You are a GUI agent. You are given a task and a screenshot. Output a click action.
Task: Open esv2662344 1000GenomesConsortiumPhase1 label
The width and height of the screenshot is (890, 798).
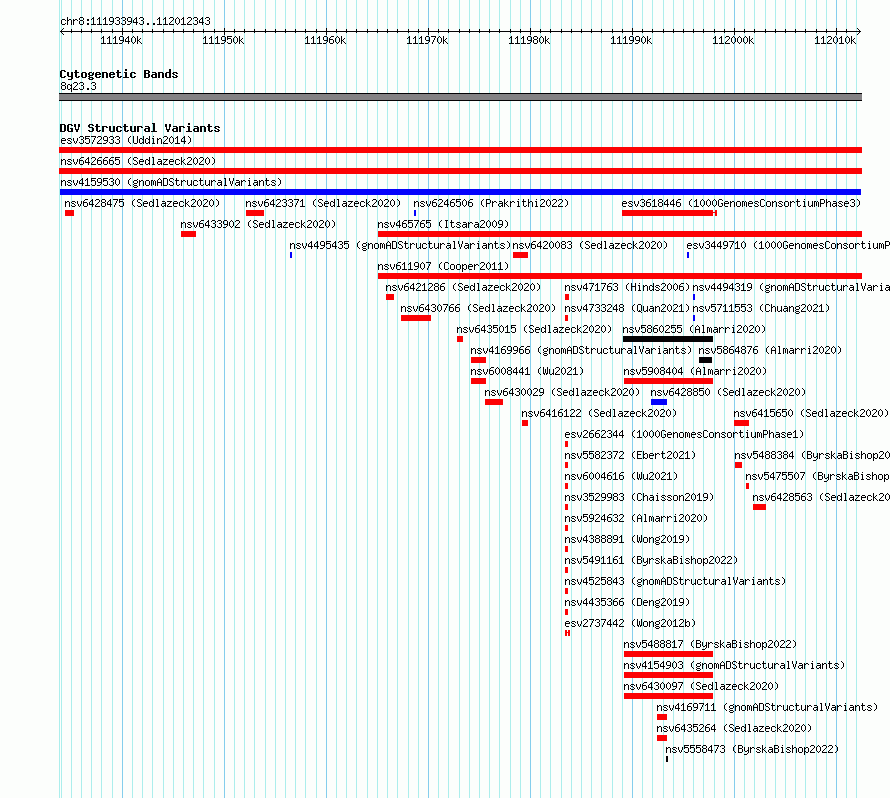[685, 434]
